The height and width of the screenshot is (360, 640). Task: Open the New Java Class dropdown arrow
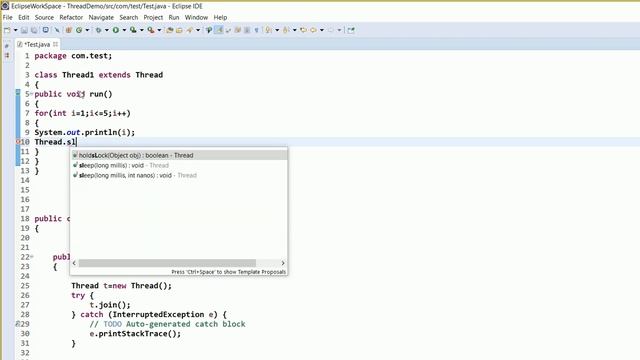click(87, 30)
